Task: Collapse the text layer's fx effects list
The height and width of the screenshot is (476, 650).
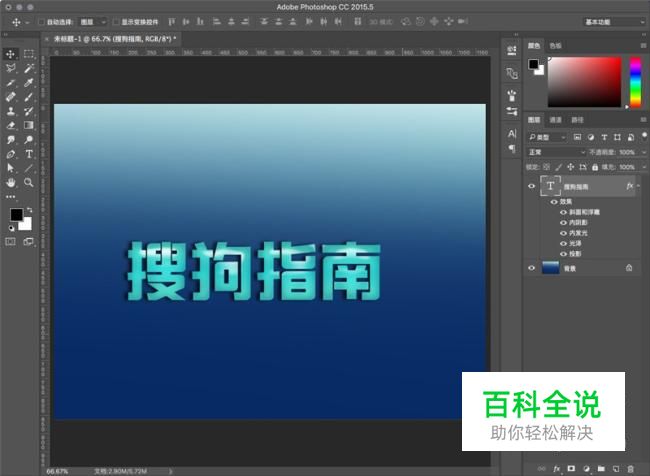Action: (638, 186)
